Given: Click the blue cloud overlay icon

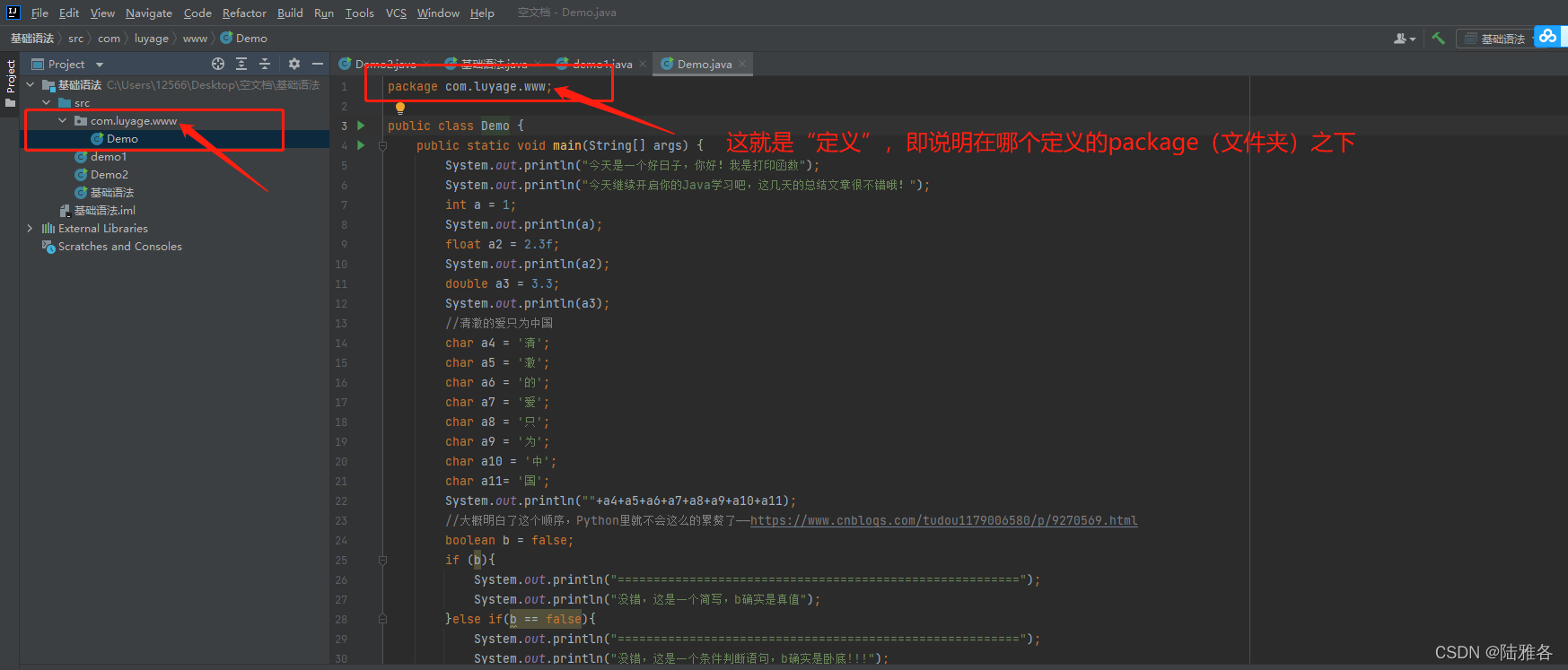Looking at the screenshot, I should [x=1548, y=37].
